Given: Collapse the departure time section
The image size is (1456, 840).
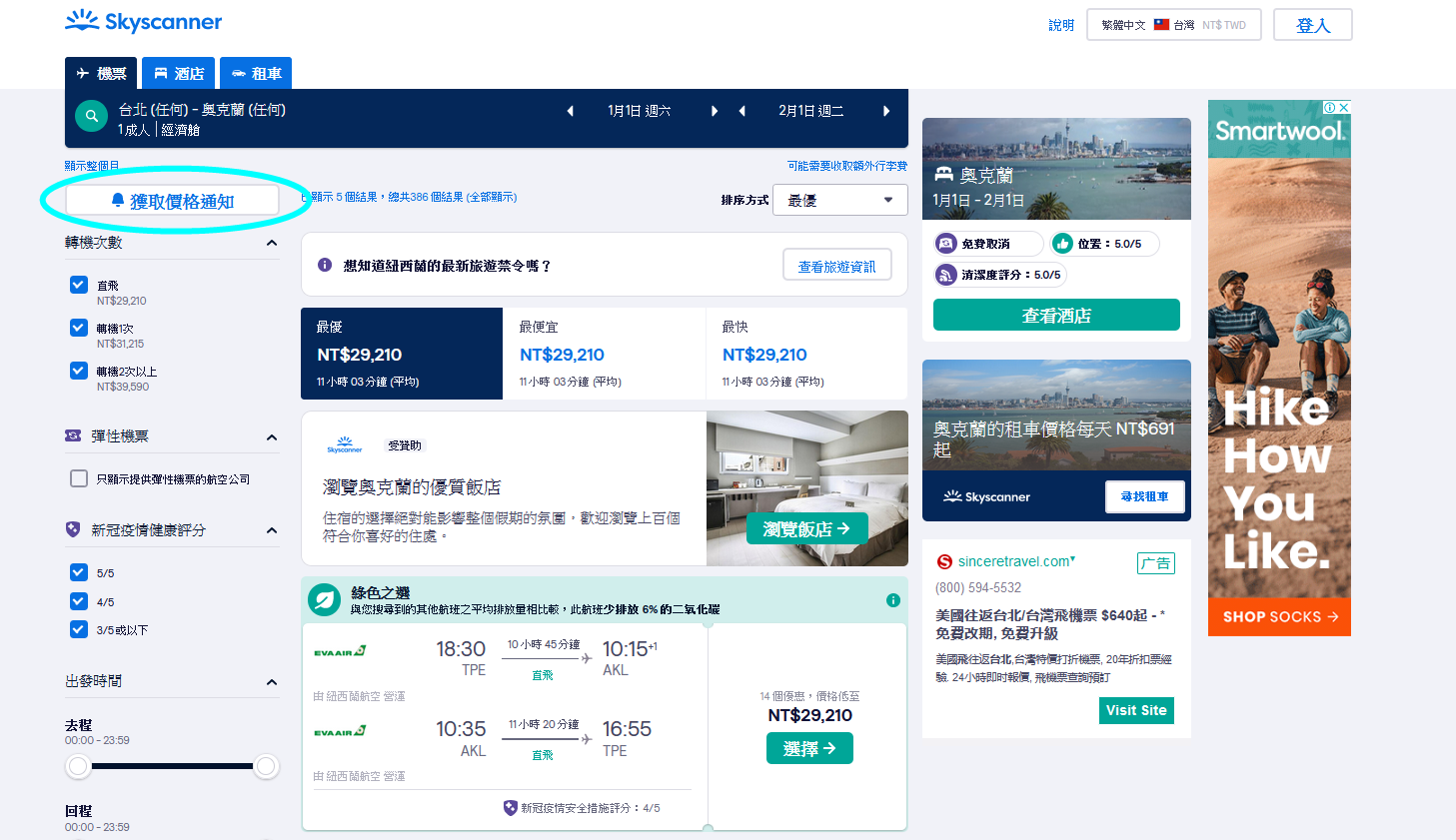Looking at the screenshot, I should click(272, 682).
